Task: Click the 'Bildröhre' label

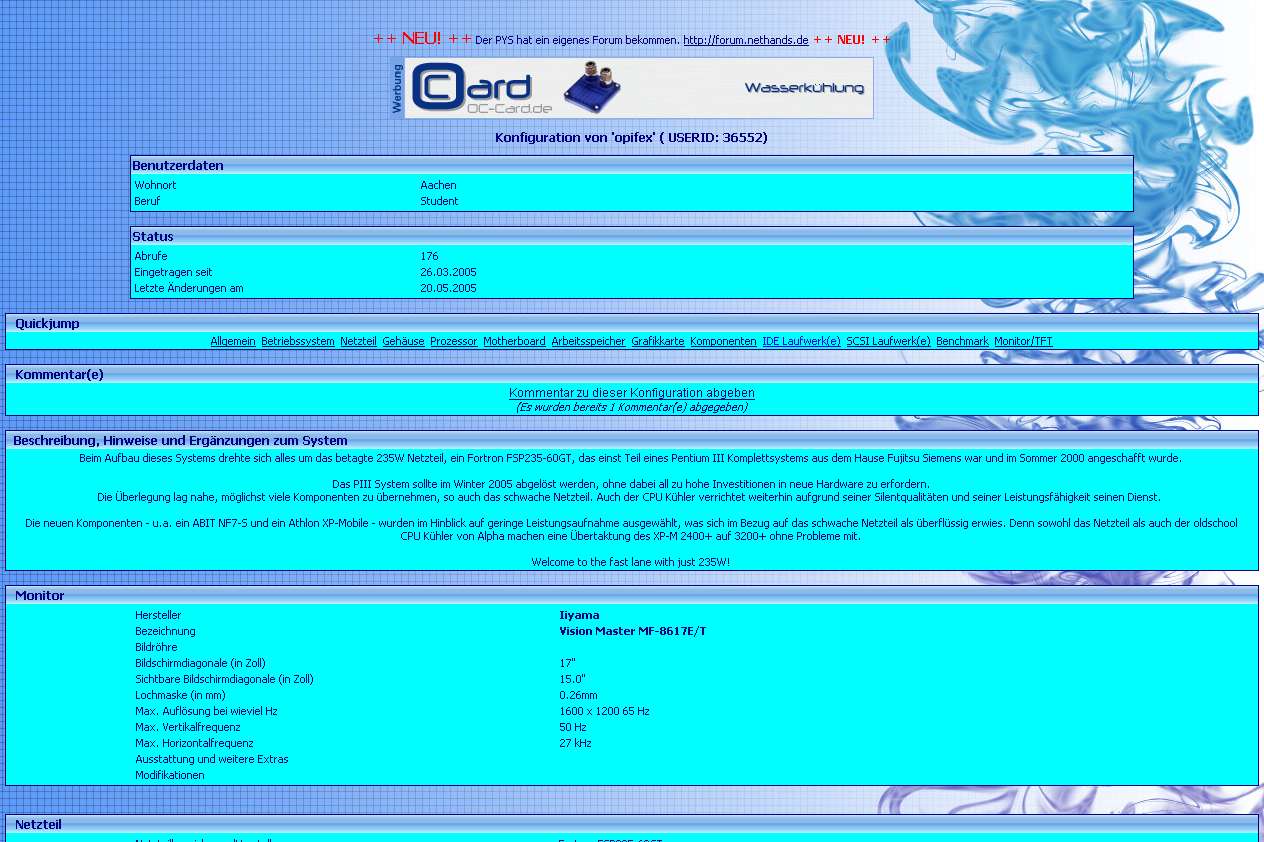Action: pyautogui.click(x=156, y=647)
